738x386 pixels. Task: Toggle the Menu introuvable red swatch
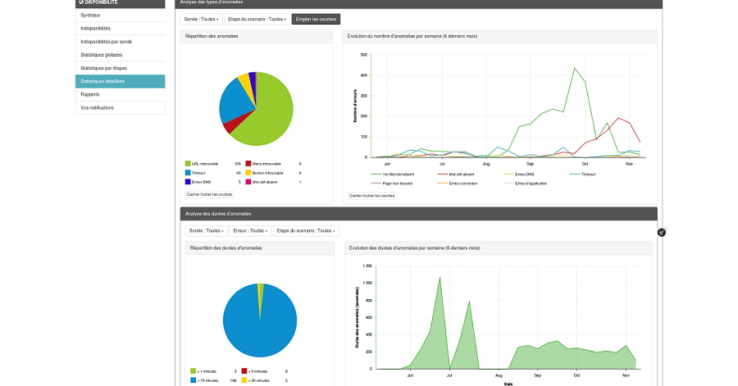248,164
